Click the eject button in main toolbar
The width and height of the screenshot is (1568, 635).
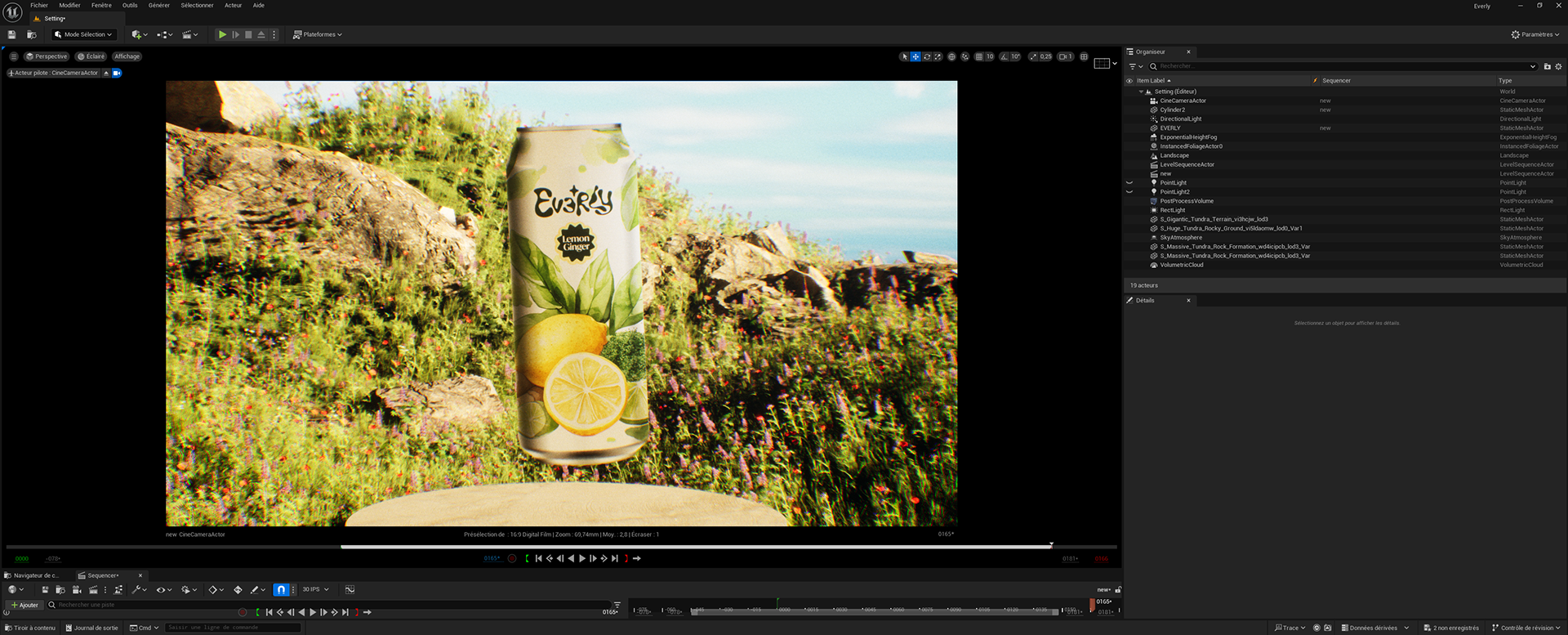click(x=261, y=34)
